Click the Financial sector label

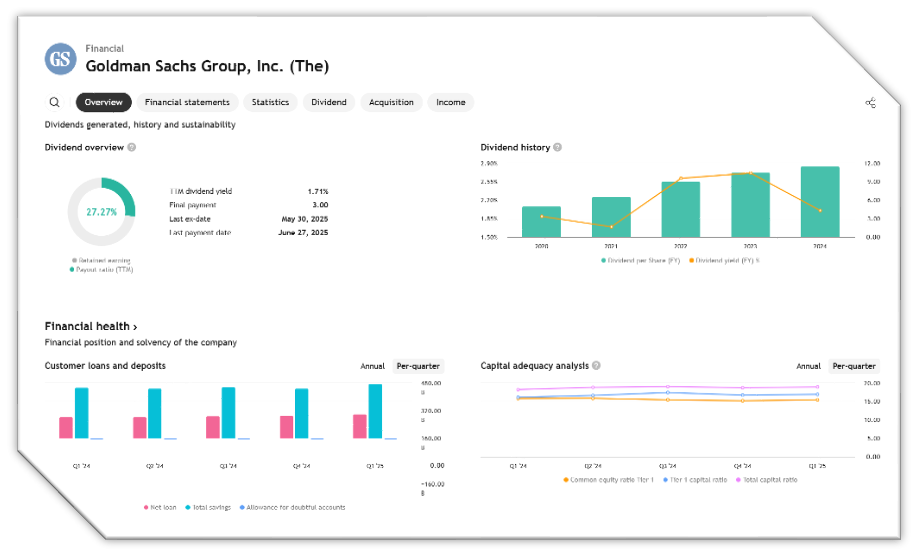[x=105, y=49]
